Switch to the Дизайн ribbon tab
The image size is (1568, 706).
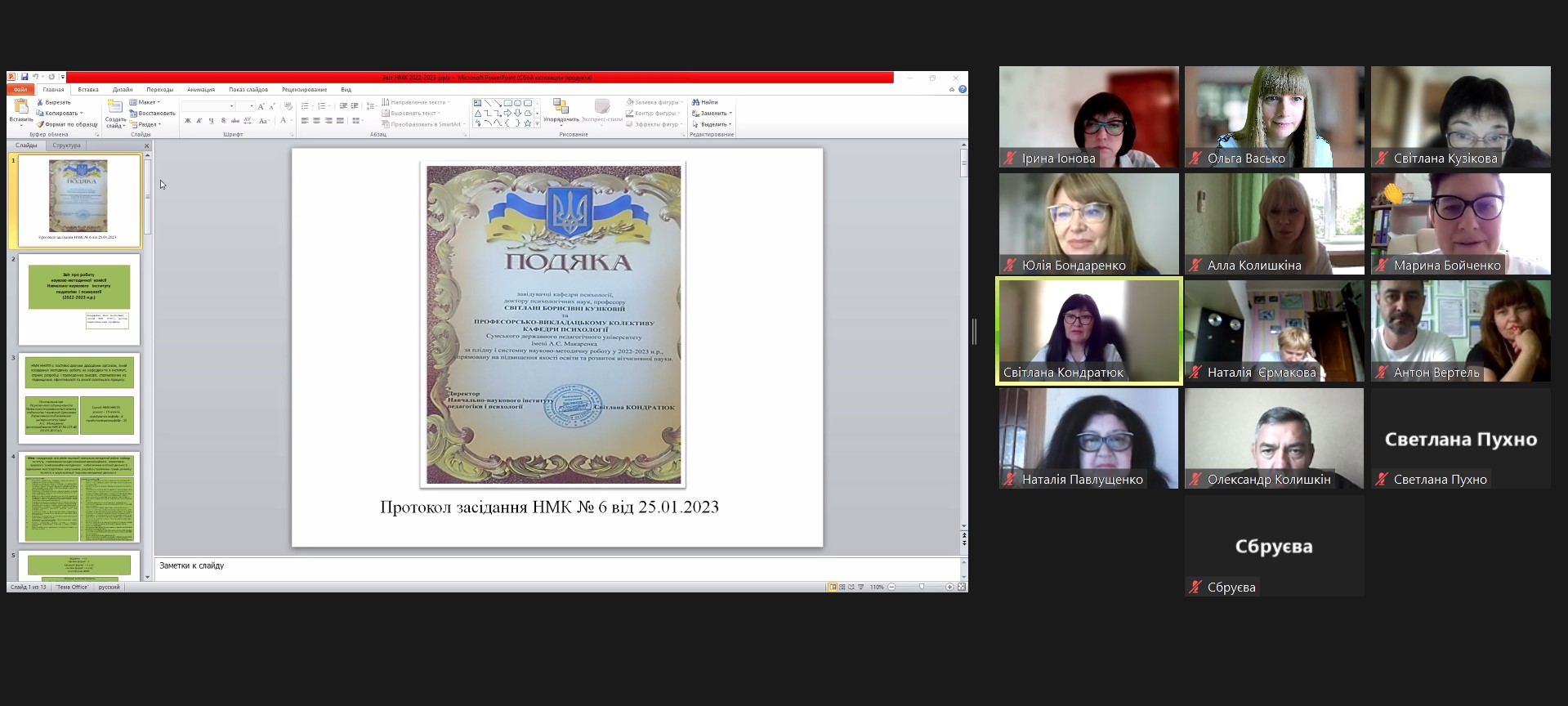[123, 89]
